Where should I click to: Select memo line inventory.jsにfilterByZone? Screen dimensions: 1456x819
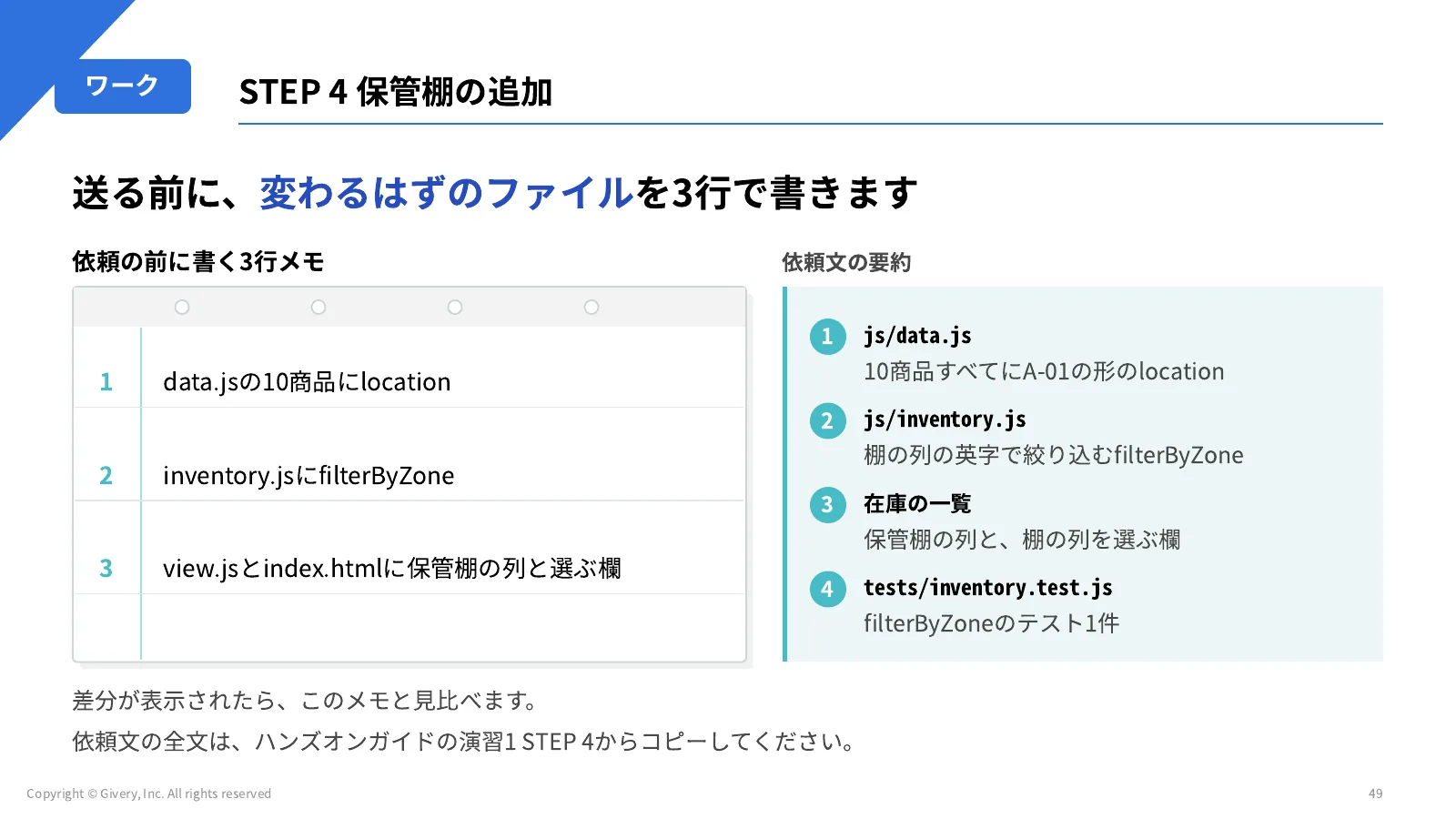click(x=308, y=476)
